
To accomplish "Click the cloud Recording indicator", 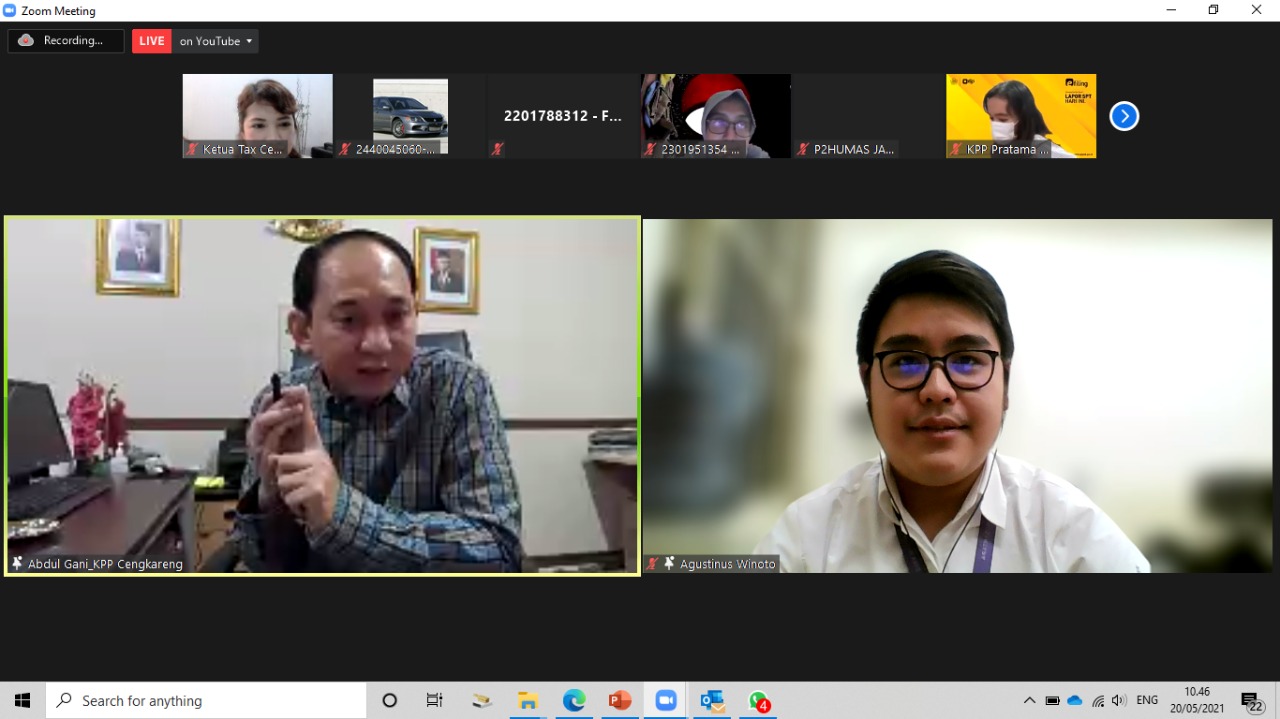I will coord(65,41).
